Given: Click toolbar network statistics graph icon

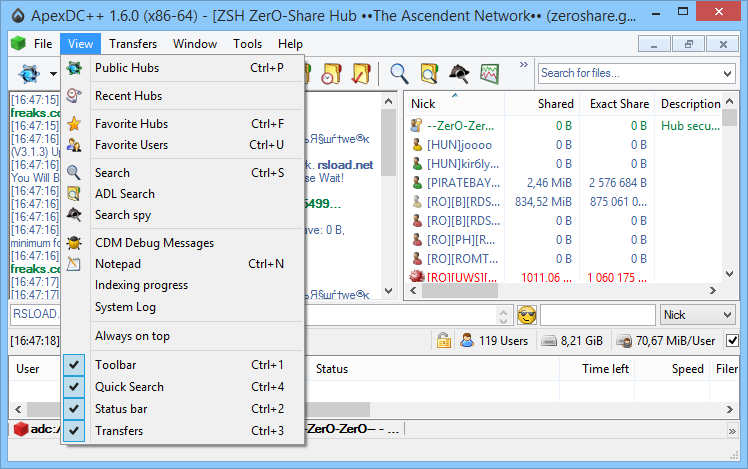Looking at the screenshot, I should (489, 74).
